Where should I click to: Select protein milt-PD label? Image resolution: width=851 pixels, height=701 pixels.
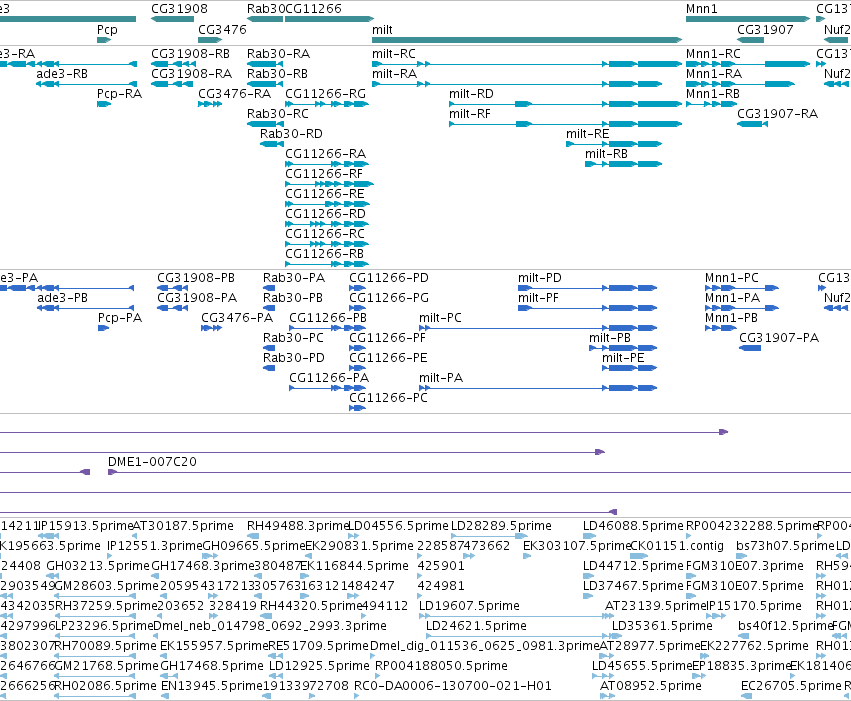pos(539,278)
